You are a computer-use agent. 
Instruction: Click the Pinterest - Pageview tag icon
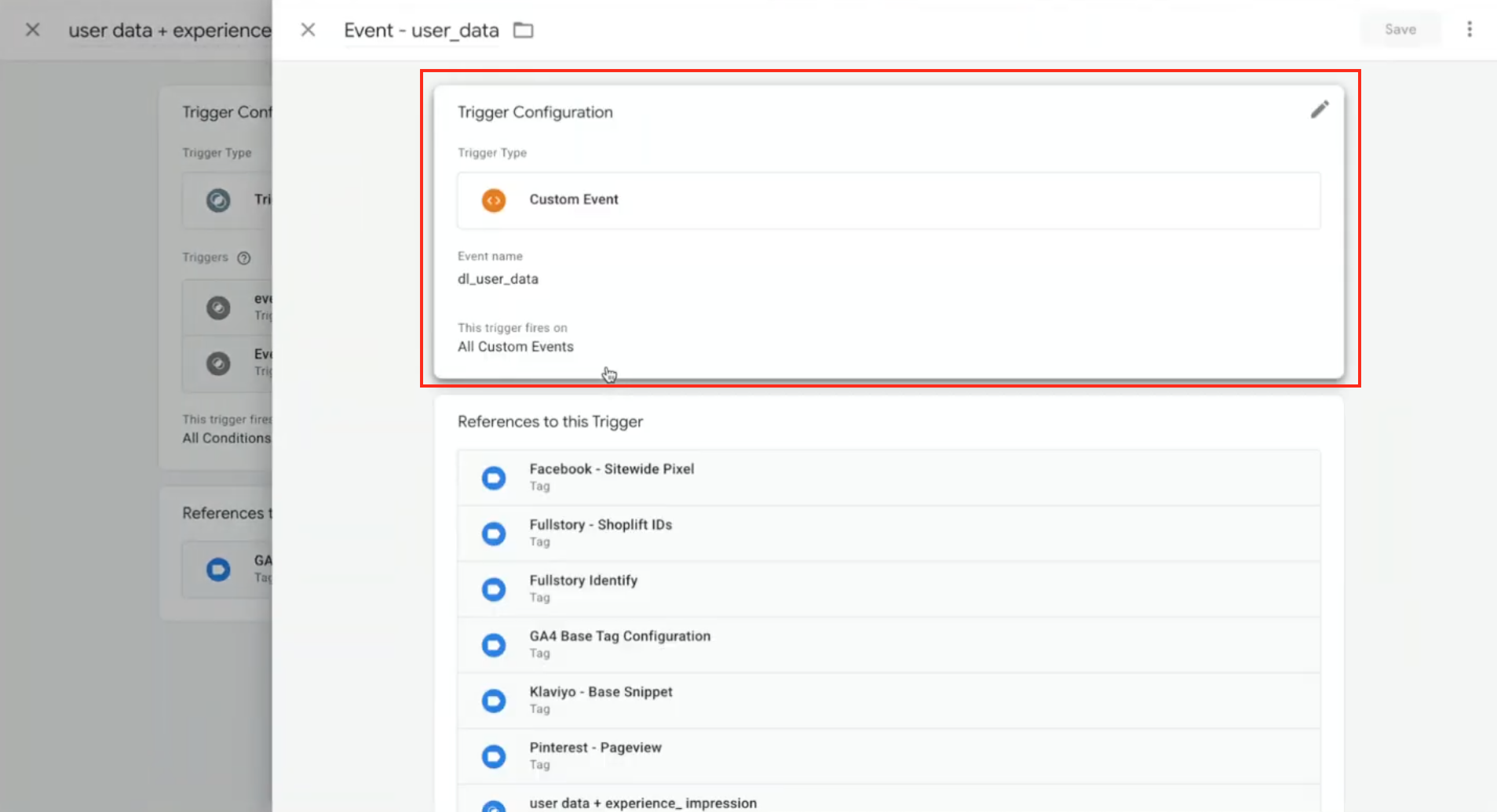[x=494, y=756]
